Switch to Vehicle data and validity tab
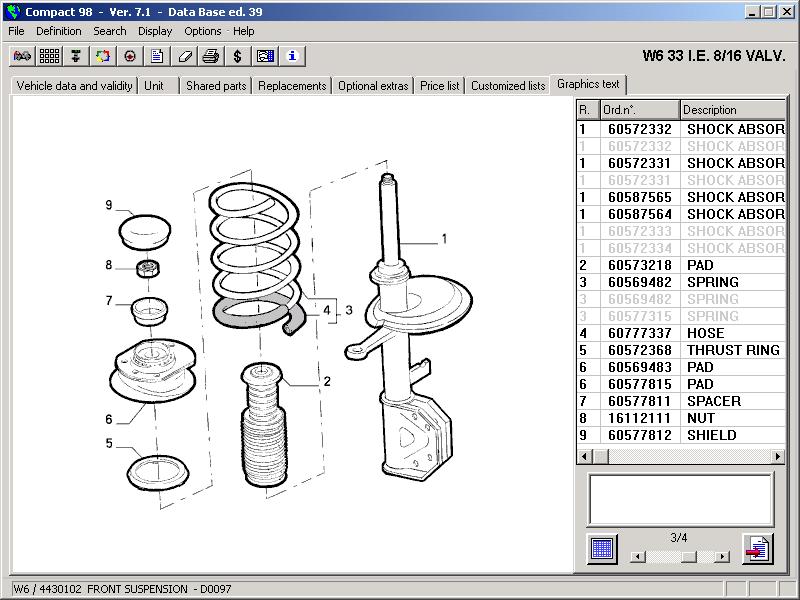This screenshot has width=800, height=600. coord(74,86)
